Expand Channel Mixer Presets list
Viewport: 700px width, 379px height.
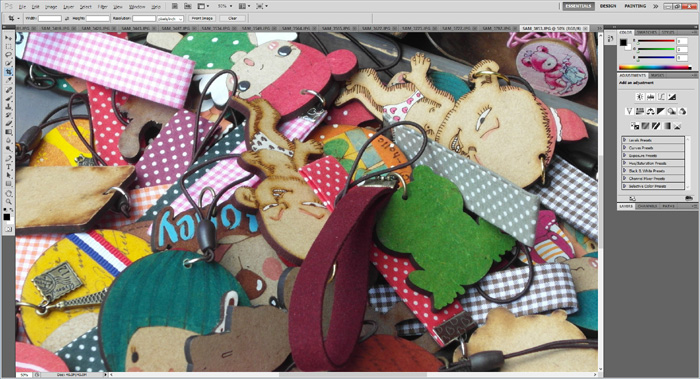625,178
